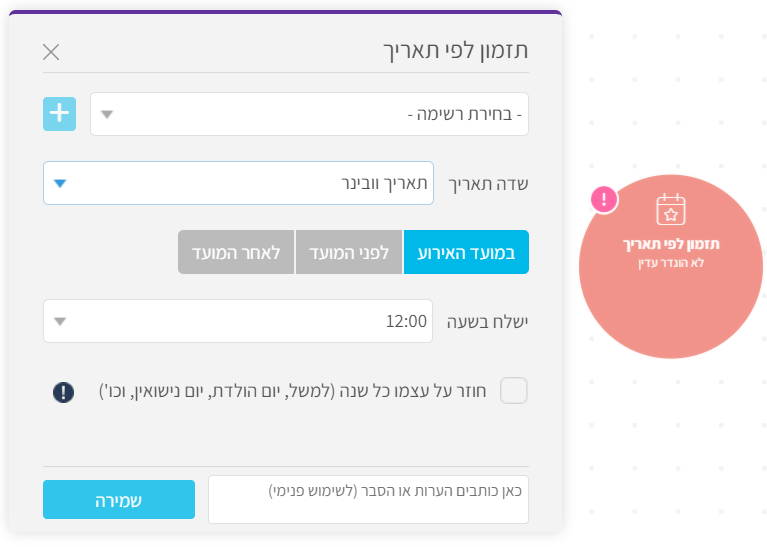Click the לא הוגדר עדיין node subtitle
This screenshot has width=767, height=547.
[671, 263]
